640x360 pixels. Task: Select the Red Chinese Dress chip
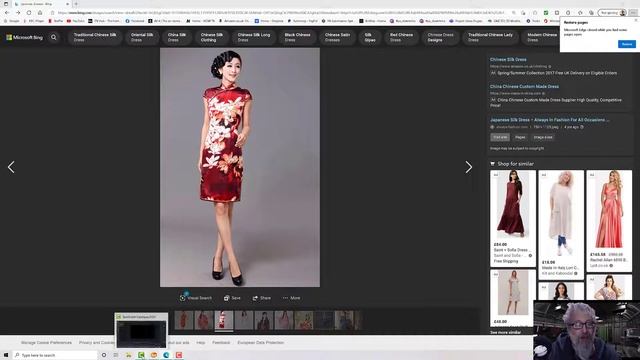click(x=401, y=37)
